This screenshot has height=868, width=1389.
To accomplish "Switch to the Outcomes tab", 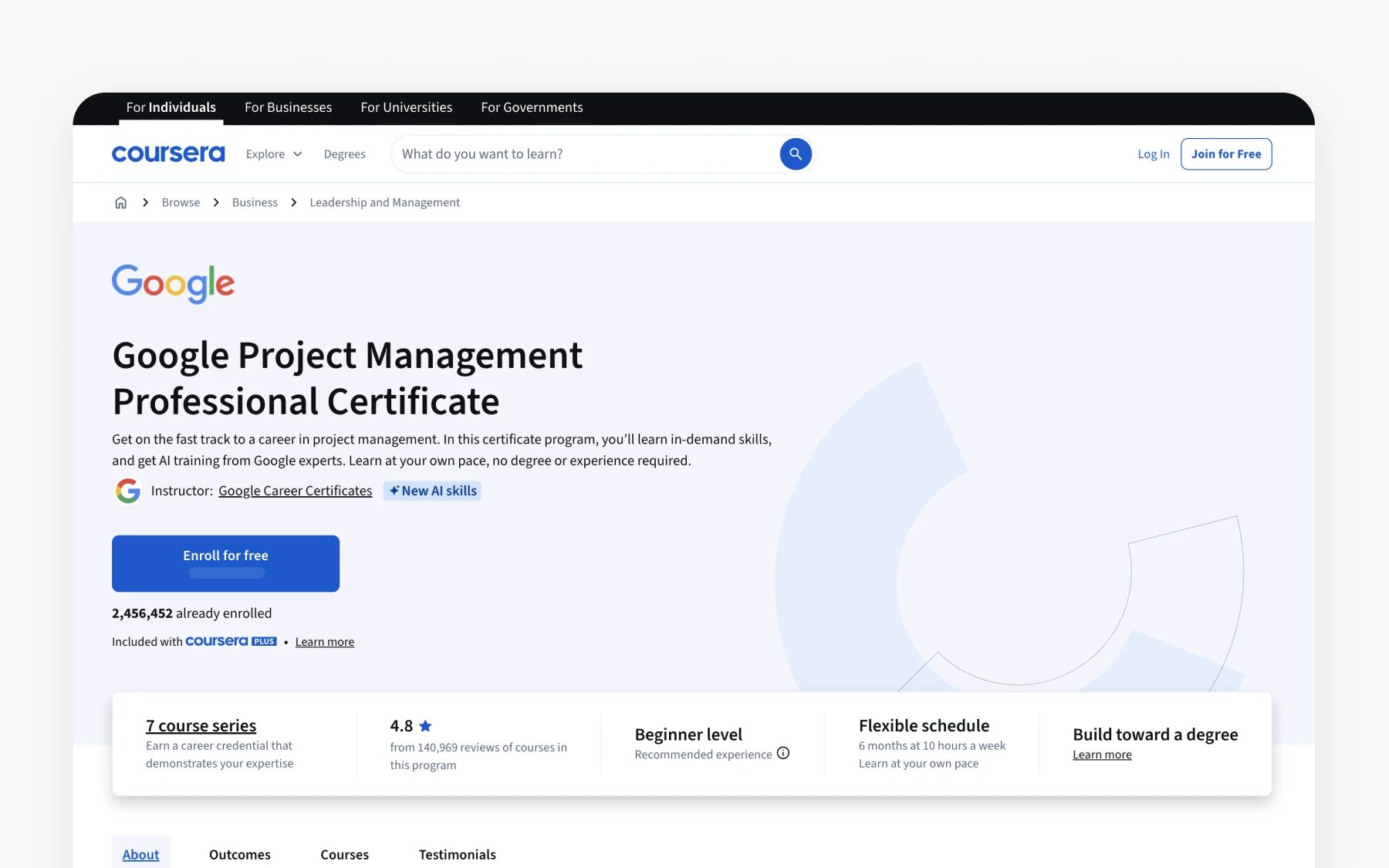I will click(x=240, y=854).
